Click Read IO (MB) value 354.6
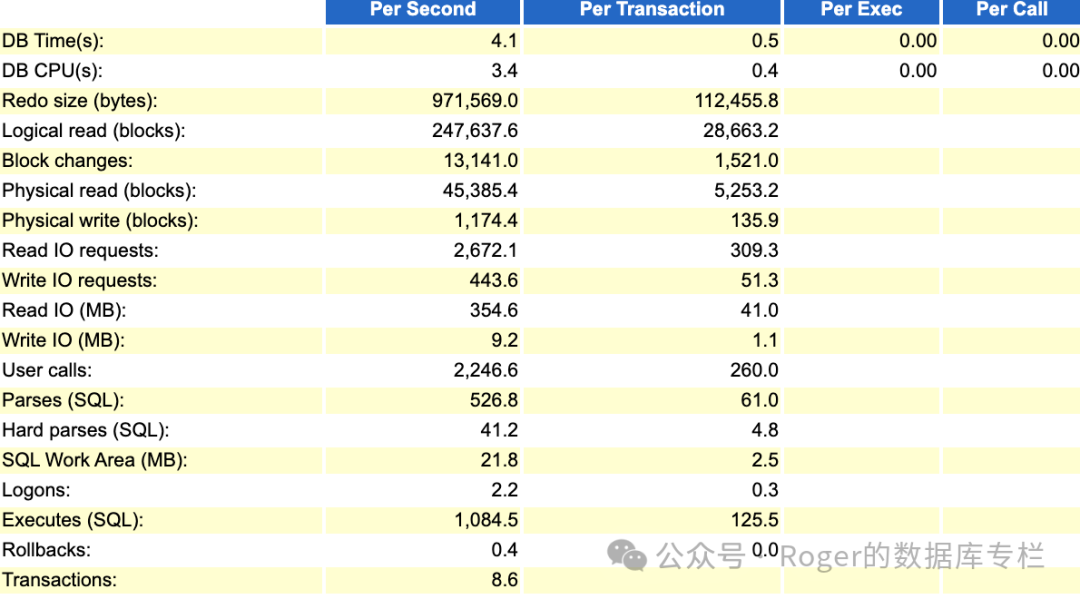Screen dimensions: 1080x599 [x=494, y=311]
